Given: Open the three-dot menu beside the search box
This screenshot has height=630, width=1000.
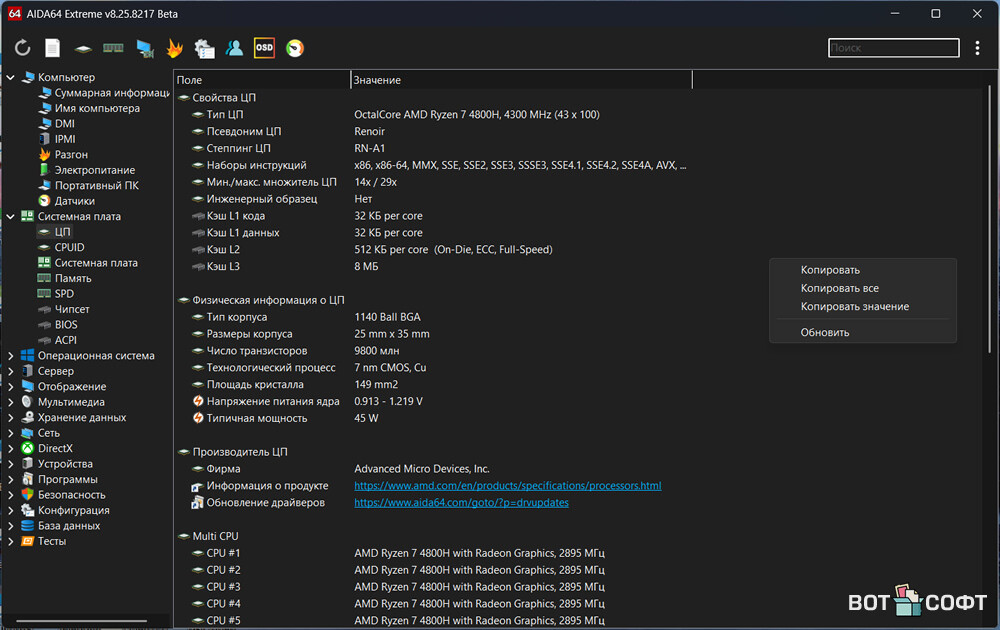Looking at the screenshot, I should [x=977, y=48].
